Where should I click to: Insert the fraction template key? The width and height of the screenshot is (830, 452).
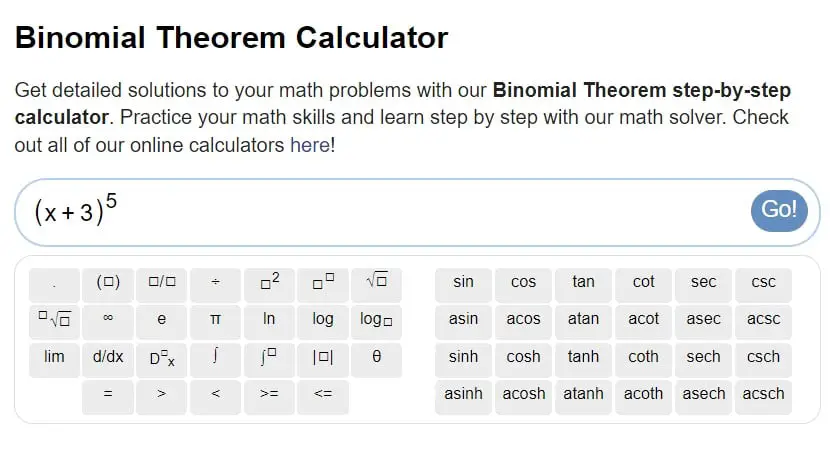[x=161, y=282]
